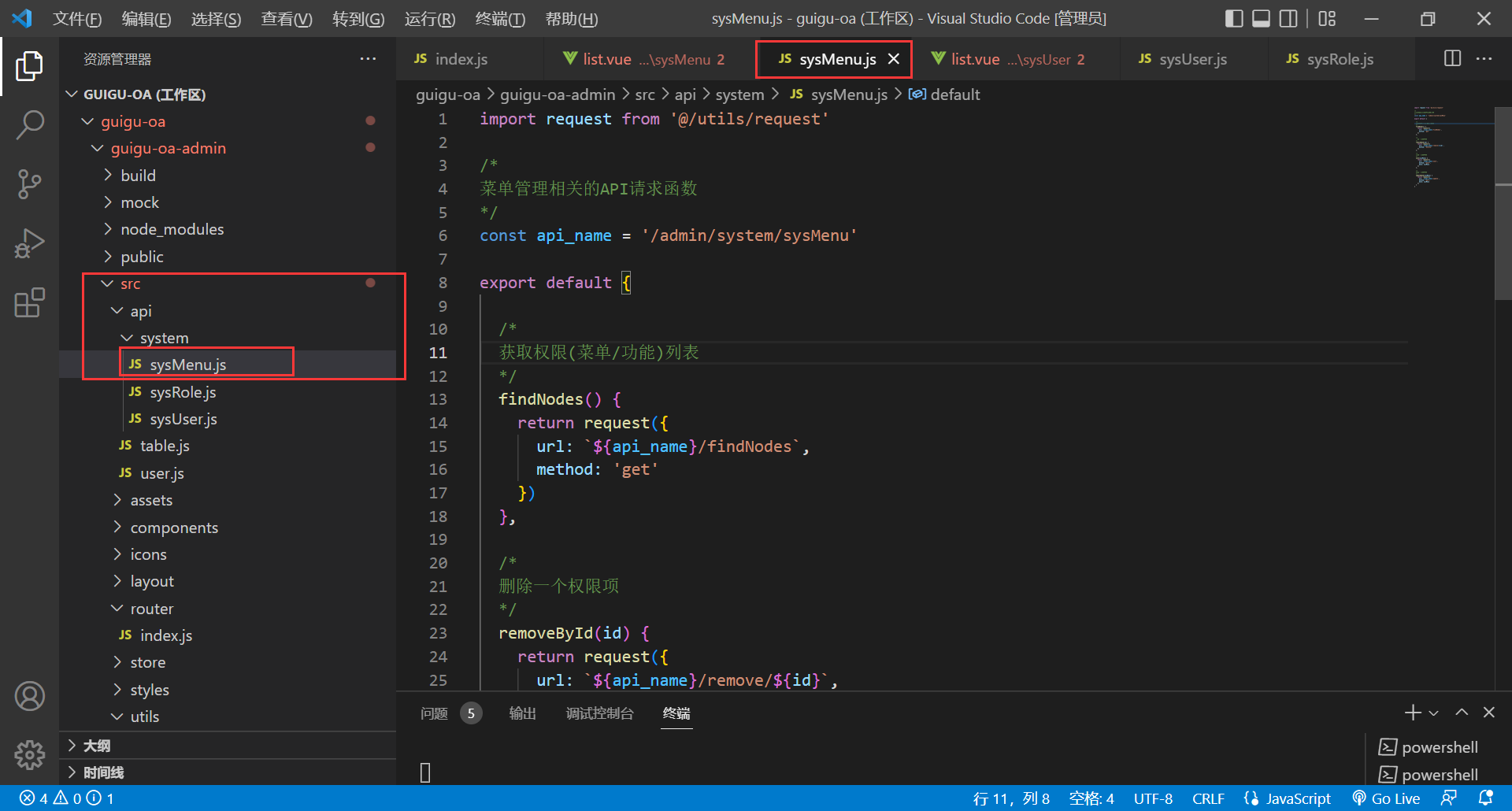This screenshot has width=1512, height=811.
Task: Split the editor to the right
Action: [x=1452, y=59]
